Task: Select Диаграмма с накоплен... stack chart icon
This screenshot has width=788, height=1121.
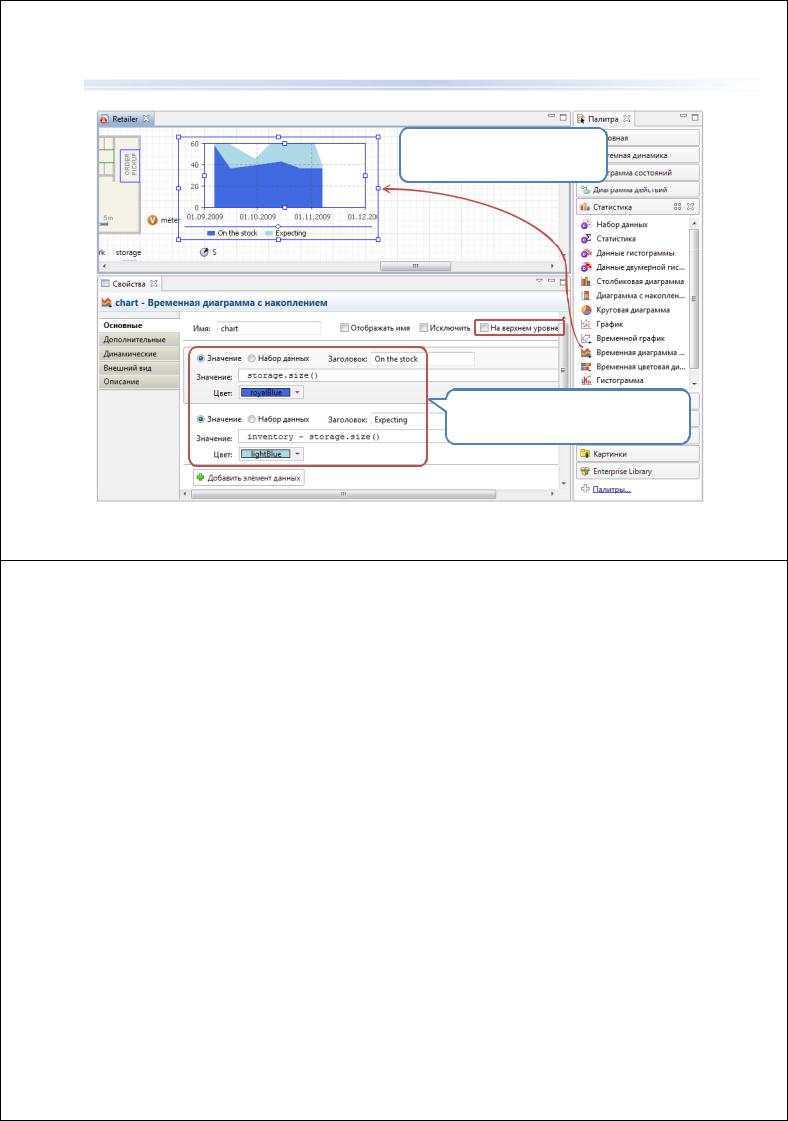Action: tap(586, 295)
